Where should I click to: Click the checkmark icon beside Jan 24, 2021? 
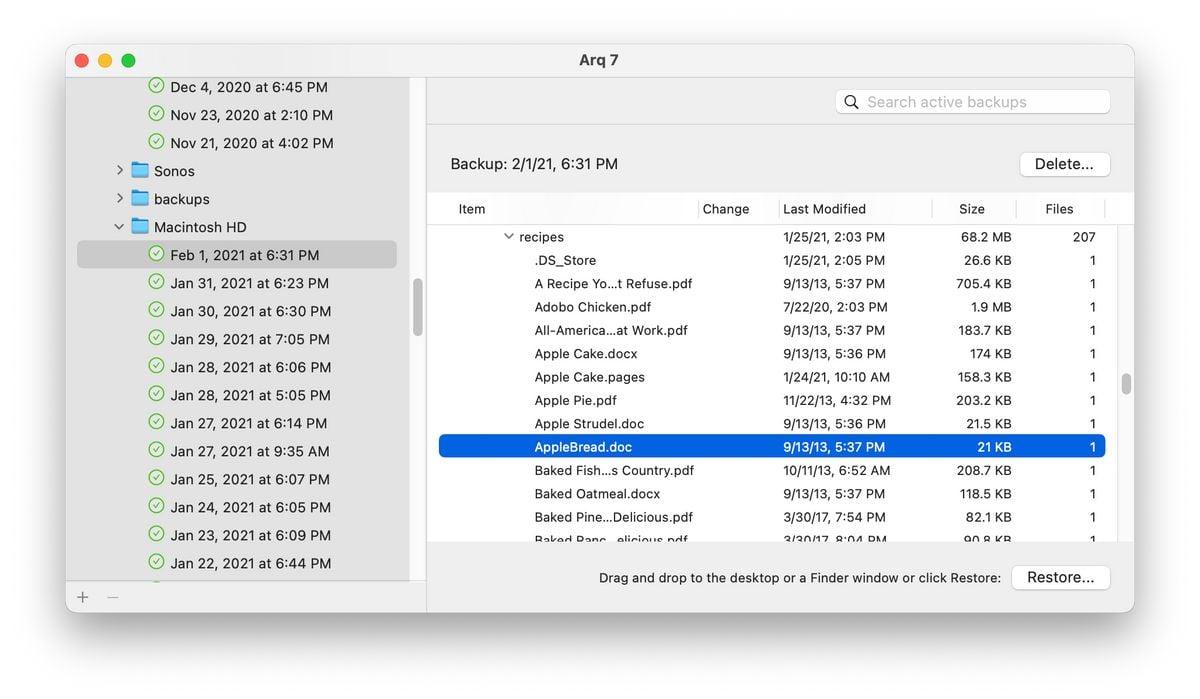pyautogui.click(x=156, y=506)
